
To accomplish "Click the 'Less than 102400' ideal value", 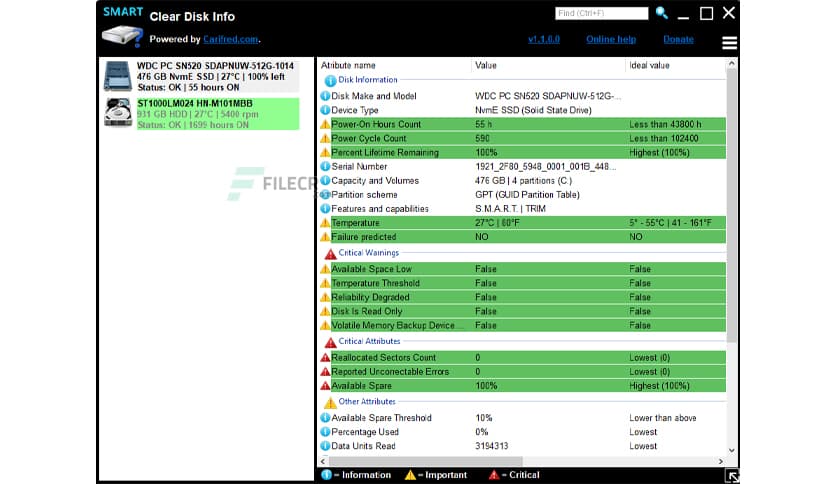I will [664, 138].
